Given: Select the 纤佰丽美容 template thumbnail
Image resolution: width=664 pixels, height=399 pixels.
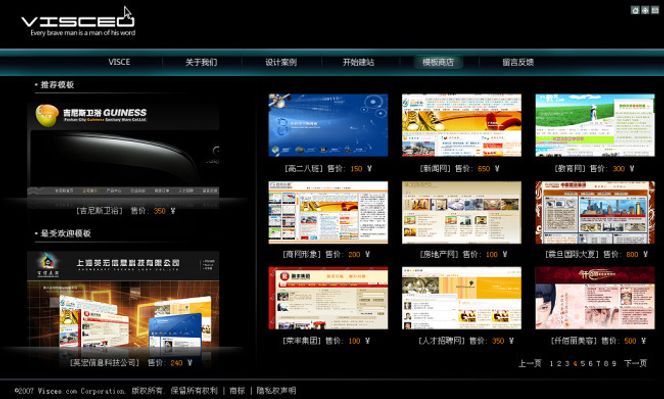Looking at the screenshot, I should point(595,298).
